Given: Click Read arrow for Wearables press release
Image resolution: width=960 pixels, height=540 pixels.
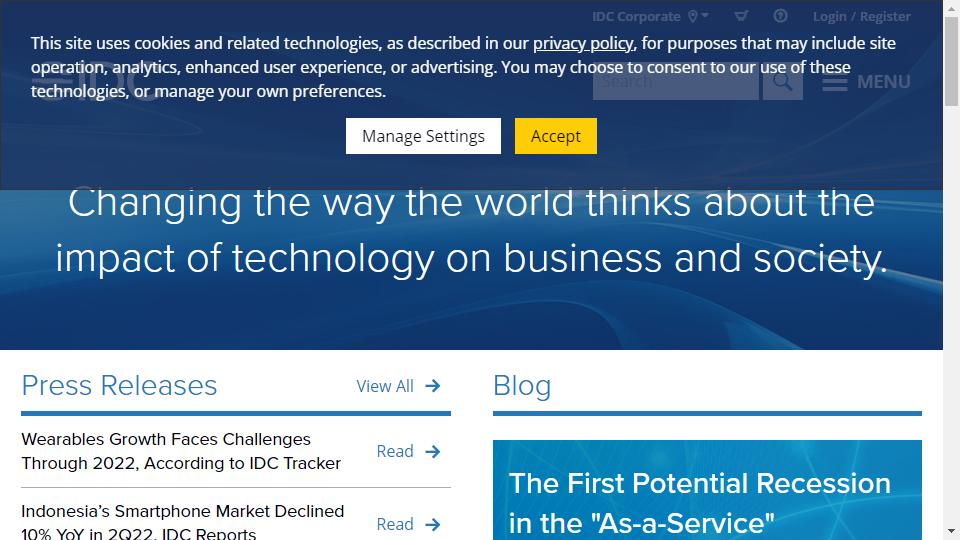Looking at the screenshot, I should 433,452.
